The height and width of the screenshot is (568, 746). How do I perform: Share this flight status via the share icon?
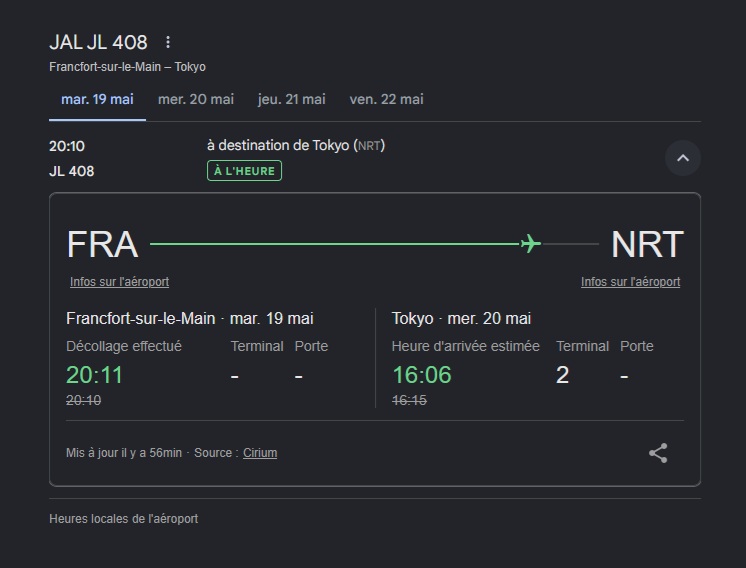click(658, 453)
